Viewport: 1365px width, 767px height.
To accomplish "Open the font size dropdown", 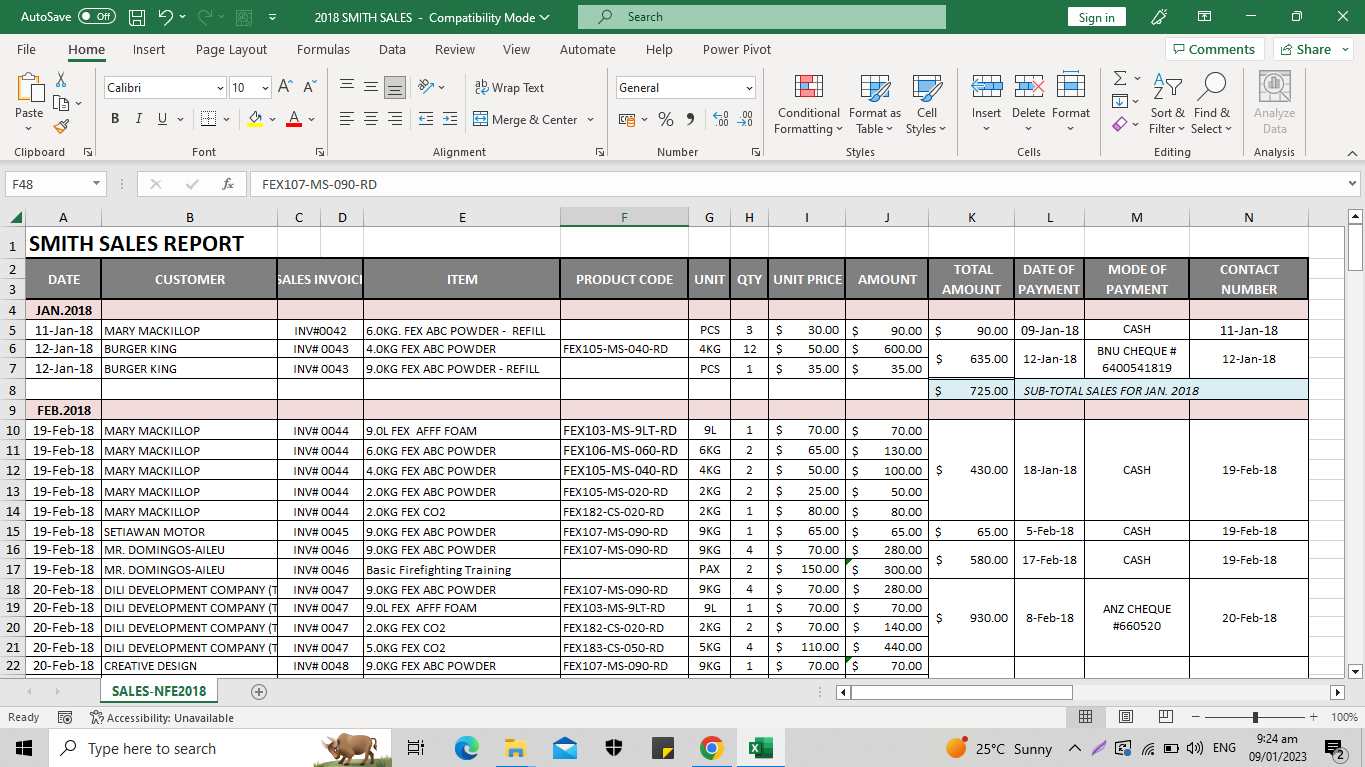I will pos(265,88).
